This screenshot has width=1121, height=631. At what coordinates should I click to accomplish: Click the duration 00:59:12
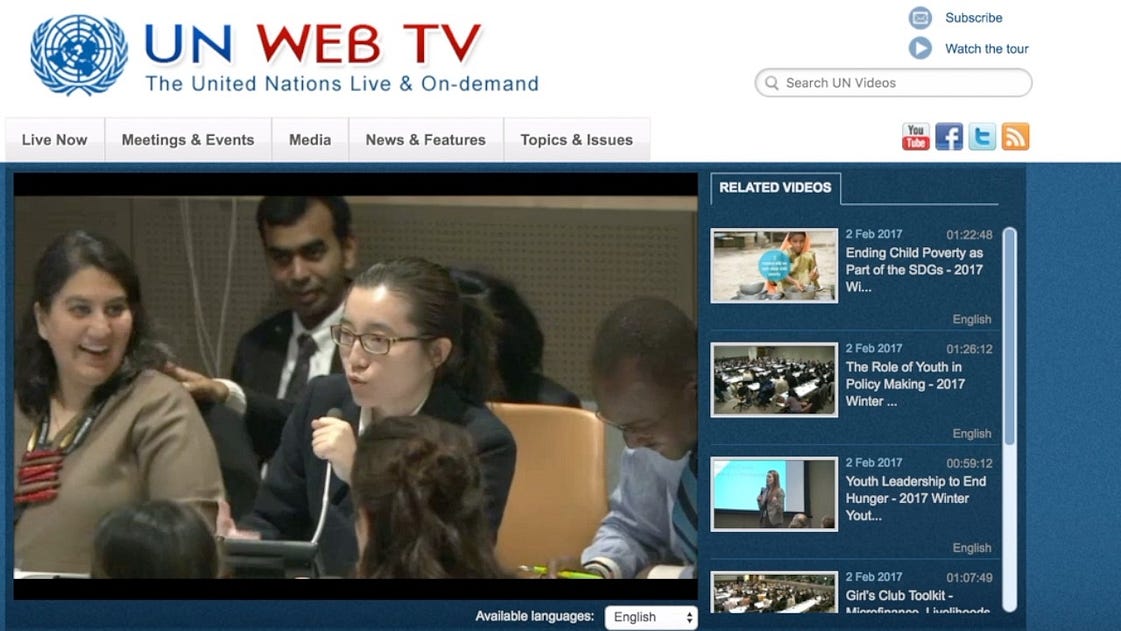(x=969, y=463)
